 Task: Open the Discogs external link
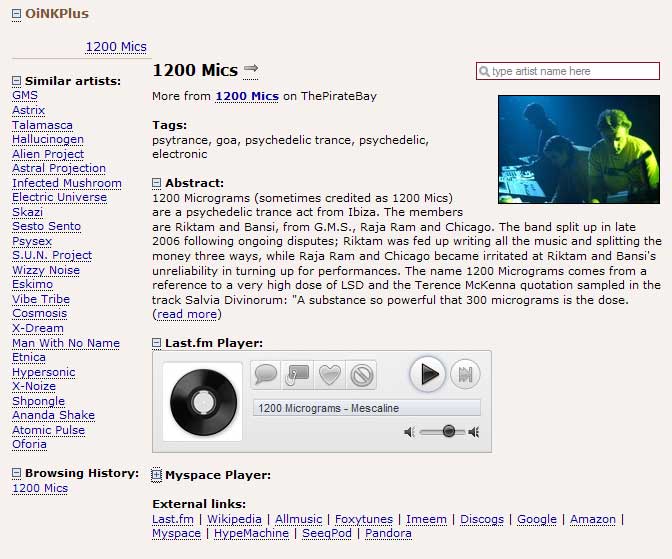(x=482, y=519)
